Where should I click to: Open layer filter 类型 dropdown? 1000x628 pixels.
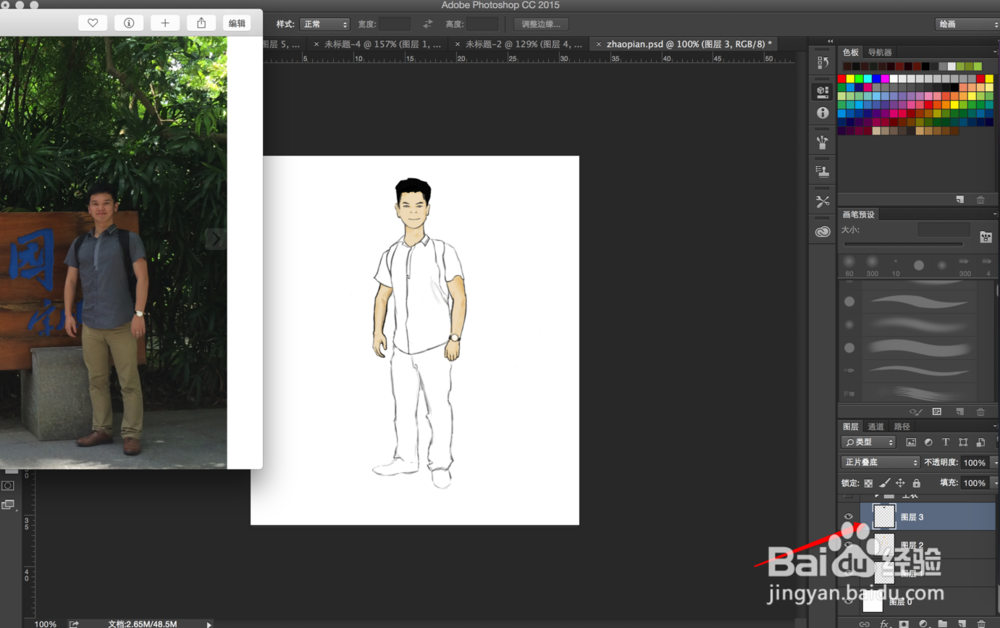869,442
